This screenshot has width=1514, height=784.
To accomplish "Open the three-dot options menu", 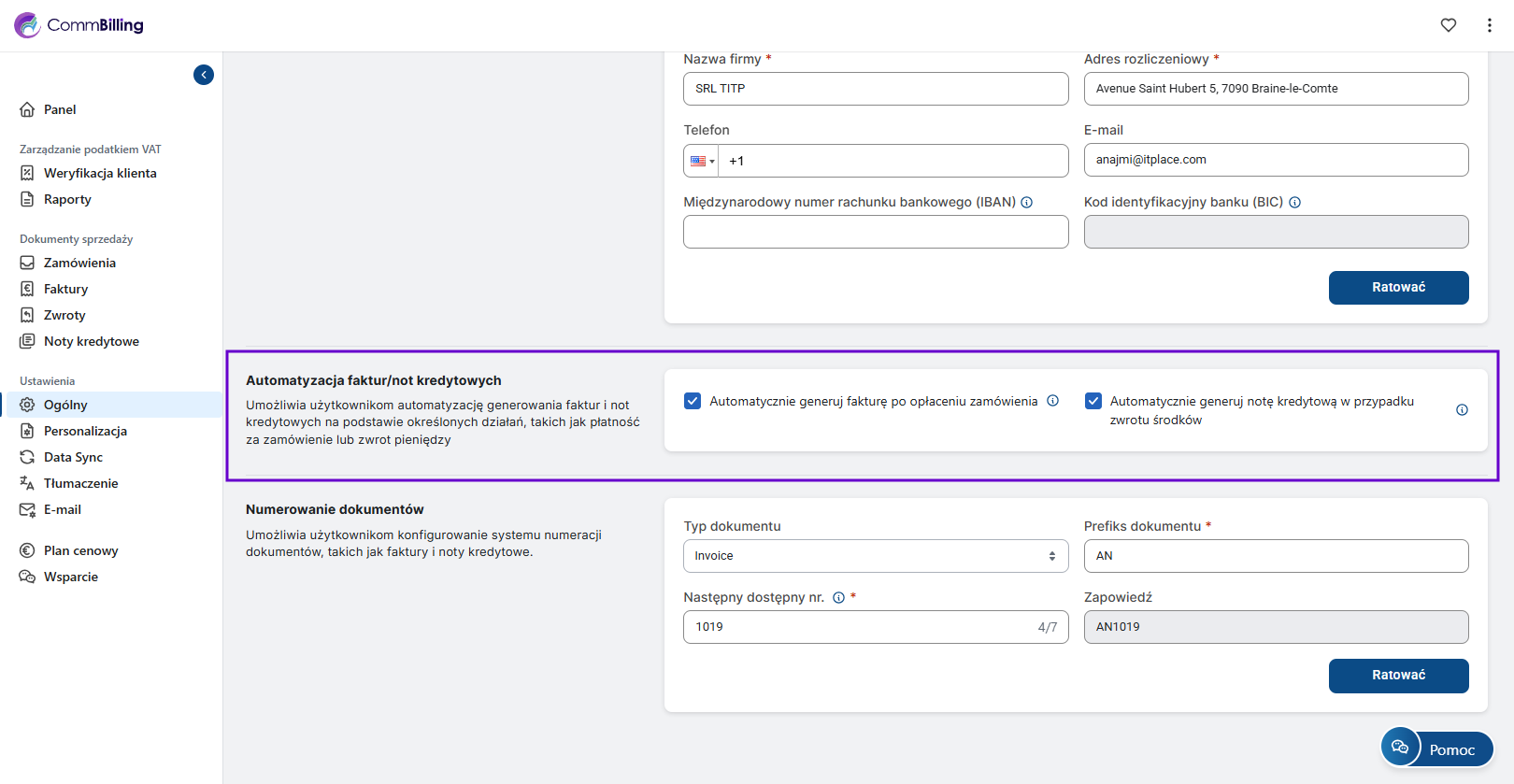I will (x=1489, y=25).
